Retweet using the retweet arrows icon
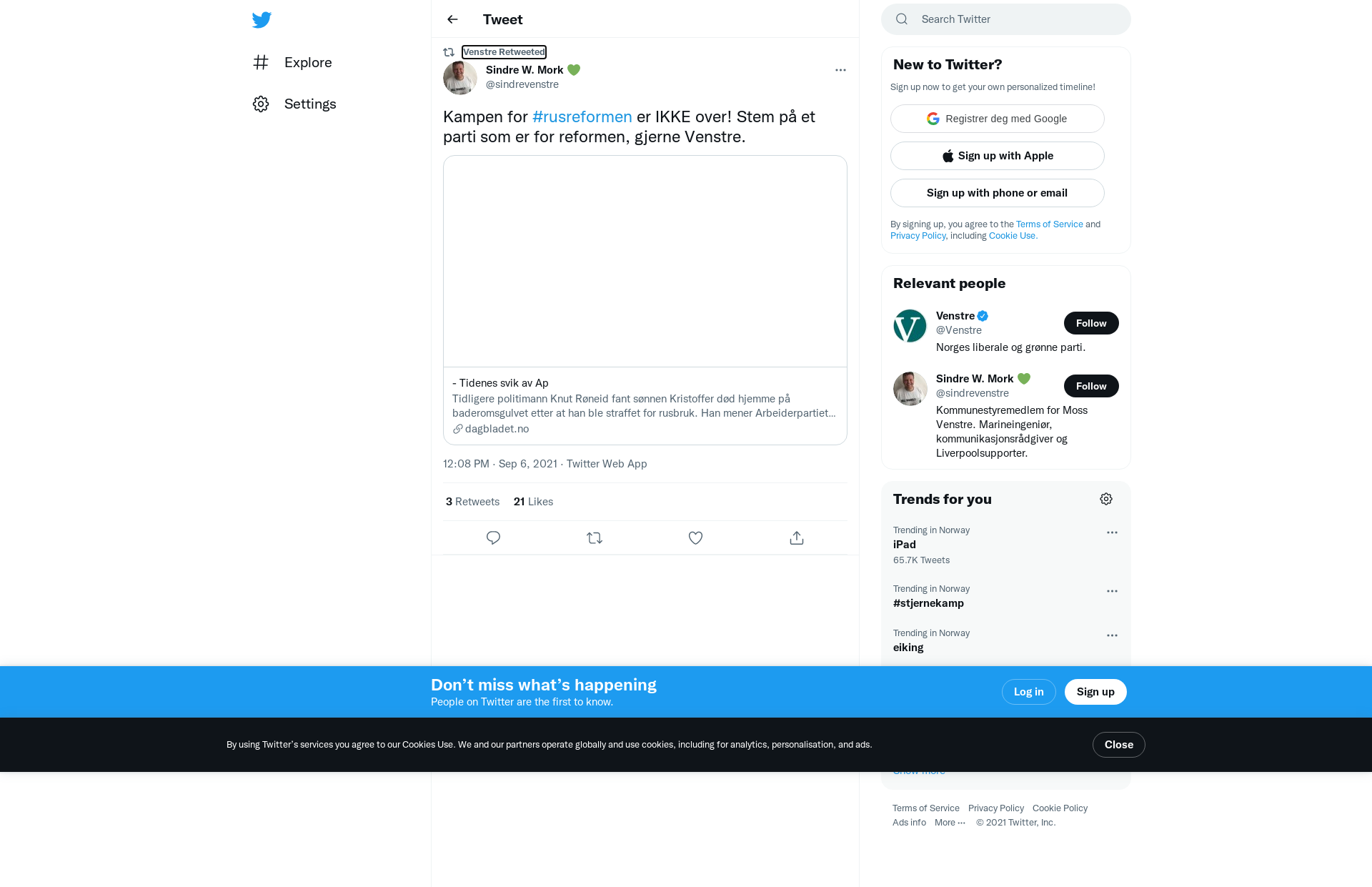Viewport: 1372px width, 887px height. (x=595, y=537)
